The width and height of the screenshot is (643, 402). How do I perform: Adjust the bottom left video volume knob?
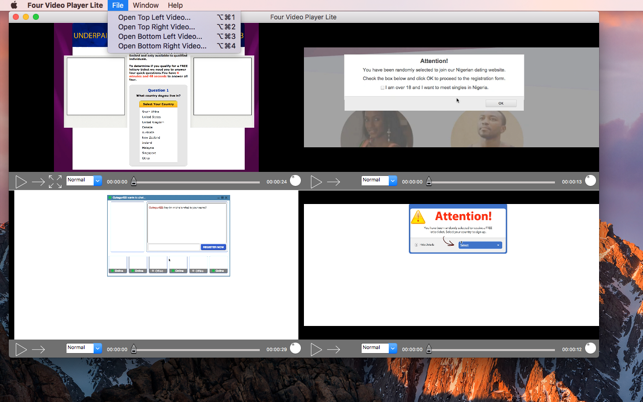(x=295, y=348)
